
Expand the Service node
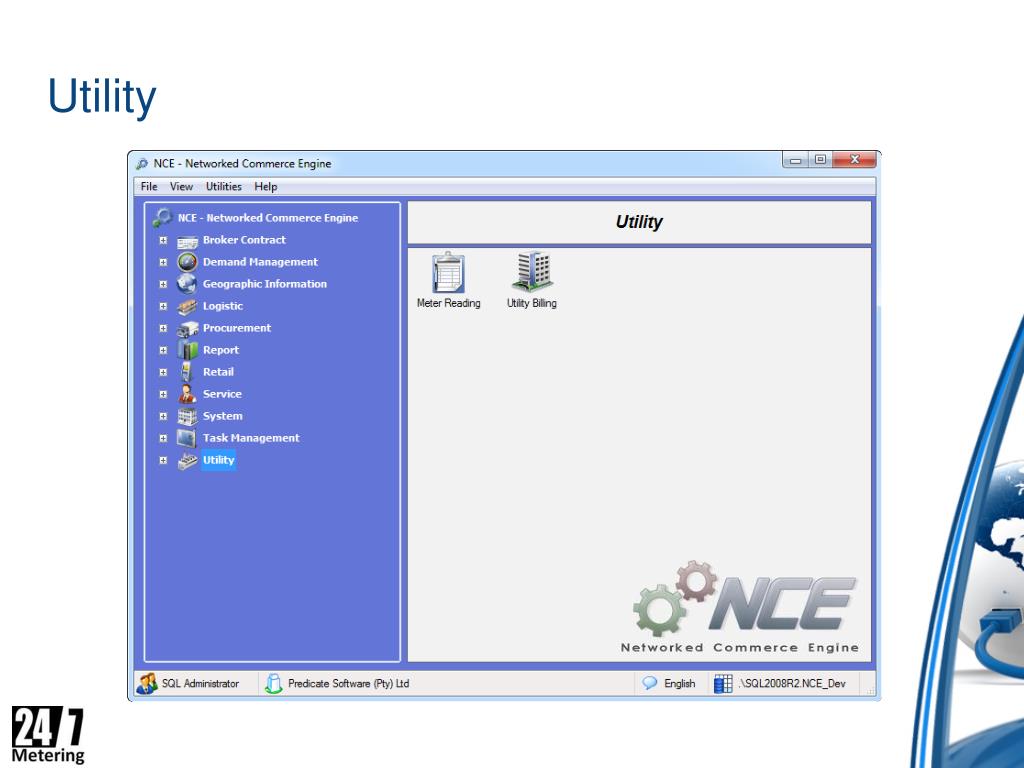(x=163, y=394)
